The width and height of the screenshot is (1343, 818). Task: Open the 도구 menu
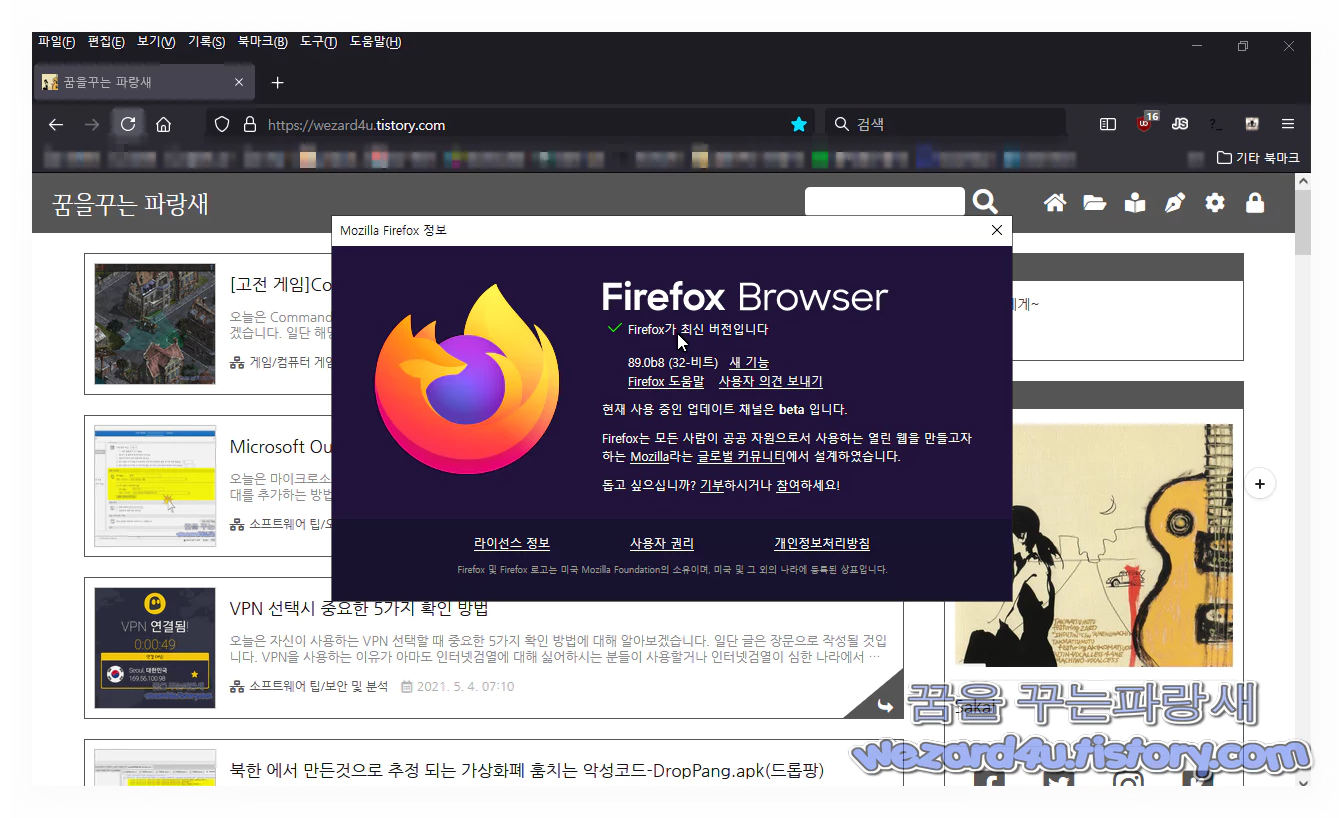pyautogui.click(x=316, y=42)
